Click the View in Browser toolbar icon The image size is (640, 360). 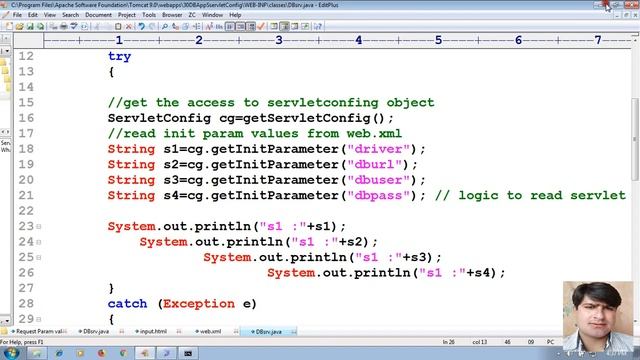84,27
